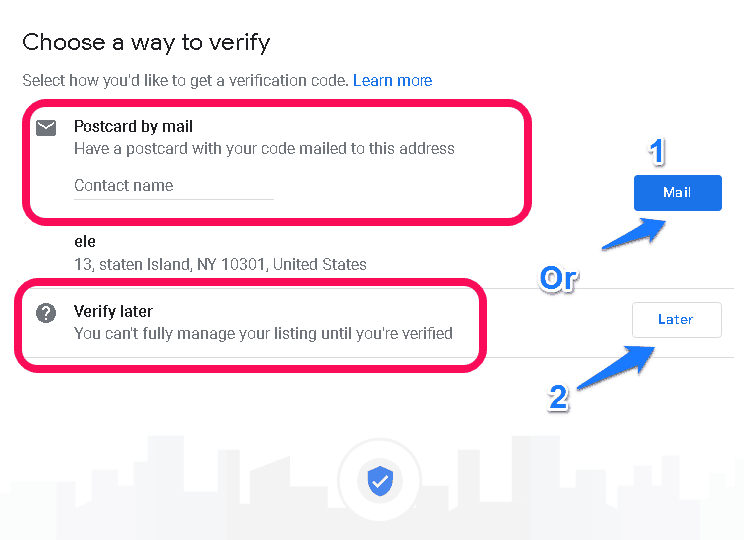
Task: Click the postcard mailed description text
Action: tap(264, 149)
